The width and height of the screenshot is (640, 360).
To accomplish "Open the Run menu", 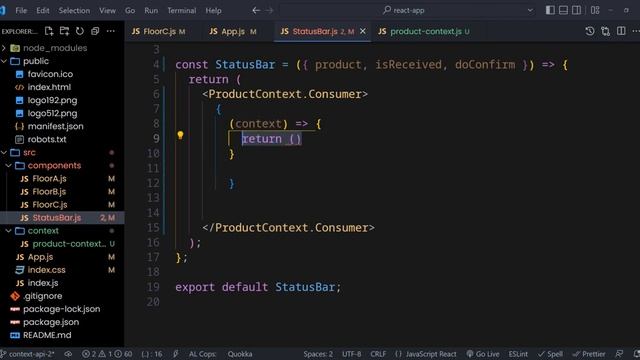I will [x=151, y=11].
